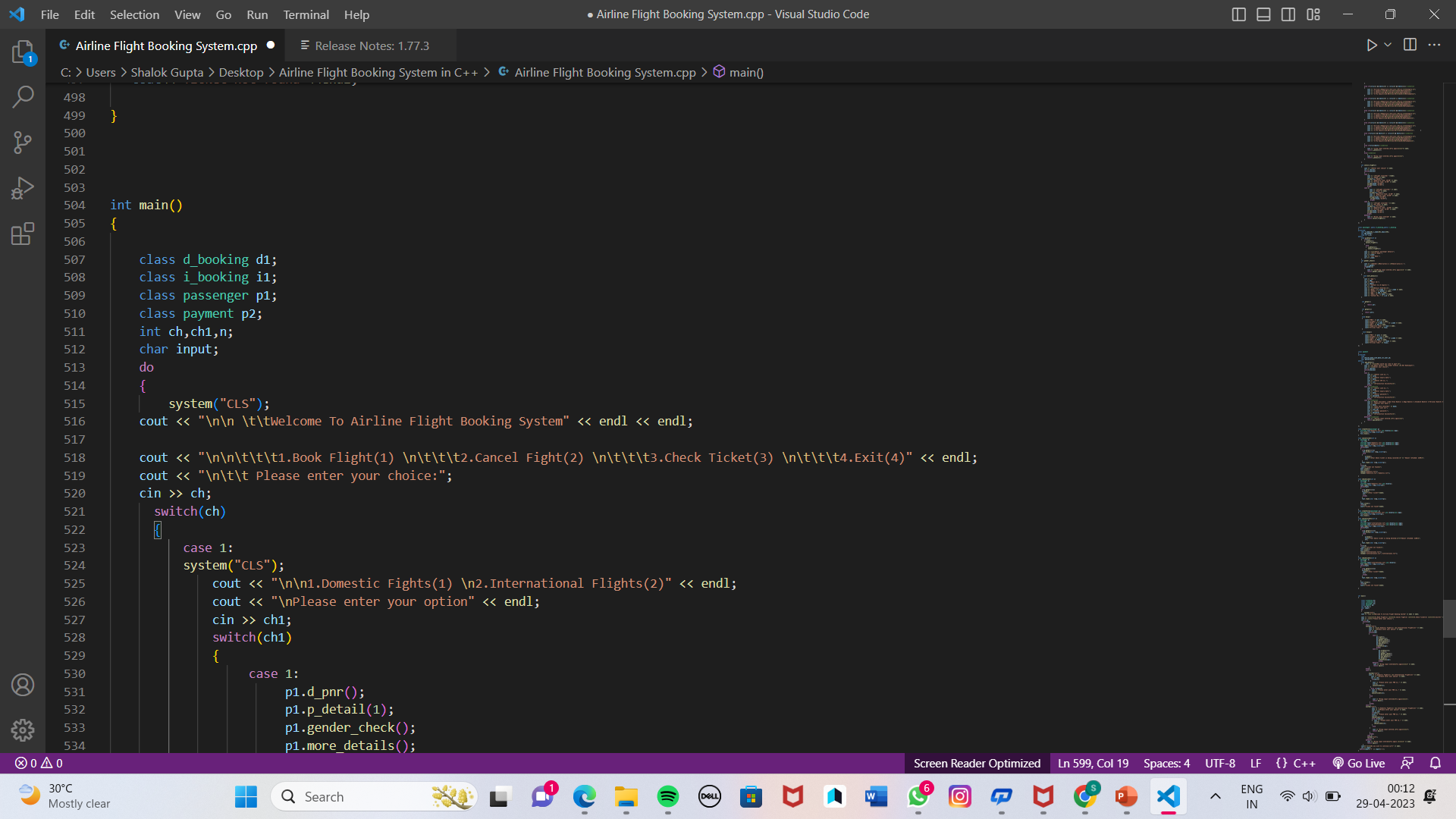Open the Extensions view
This screenshot has height=819, width=1456.
tap(23, 234)
